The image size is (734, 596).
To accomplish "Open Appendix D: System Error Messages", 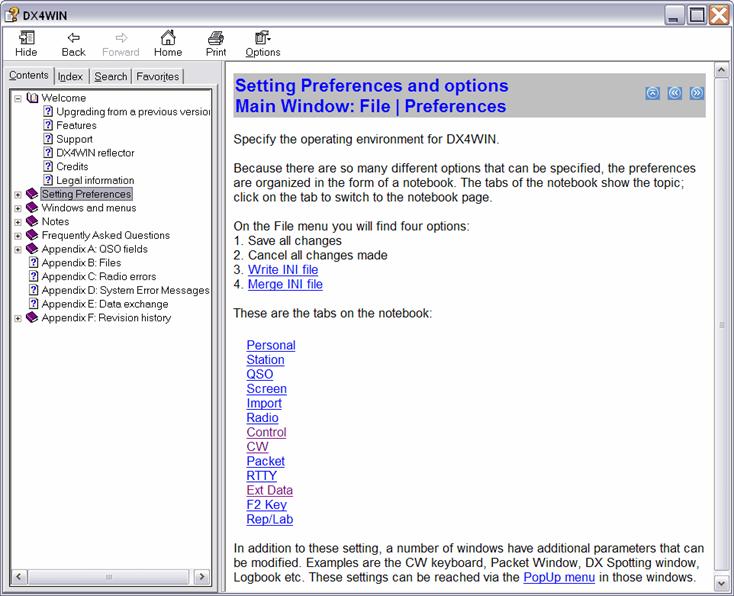I will [125, 290].
